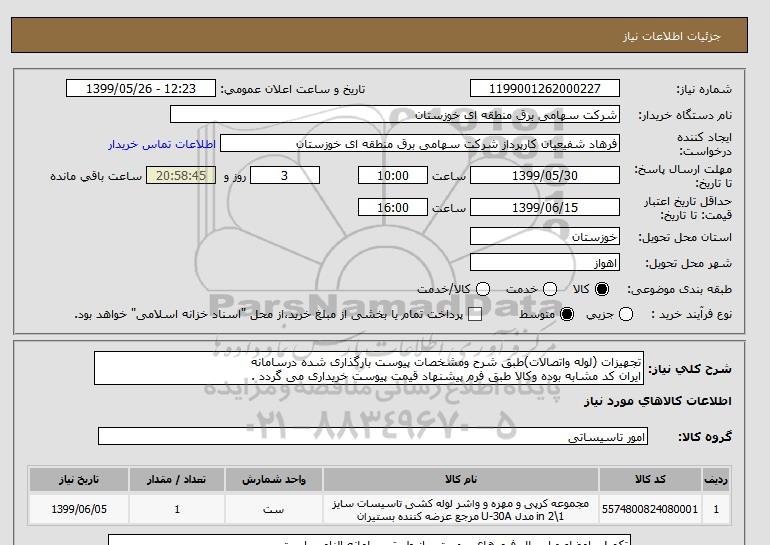Click the گروه کالا label
770x545 pixels.
click(705, 436)
